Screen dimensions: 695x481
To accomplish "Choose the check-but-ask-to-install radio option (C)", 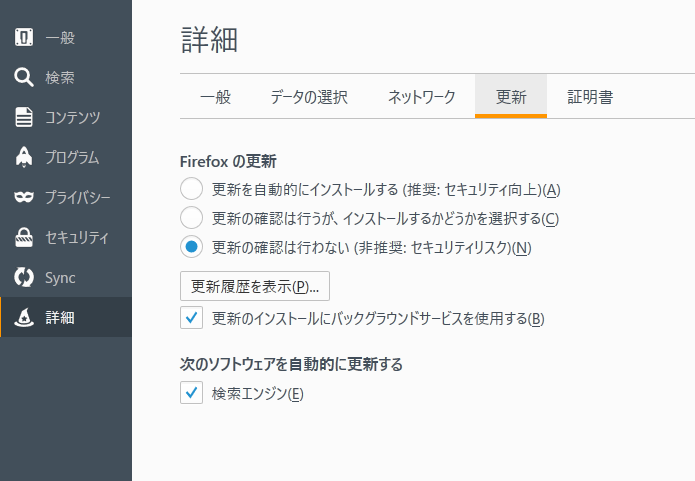I will [191, 218].
